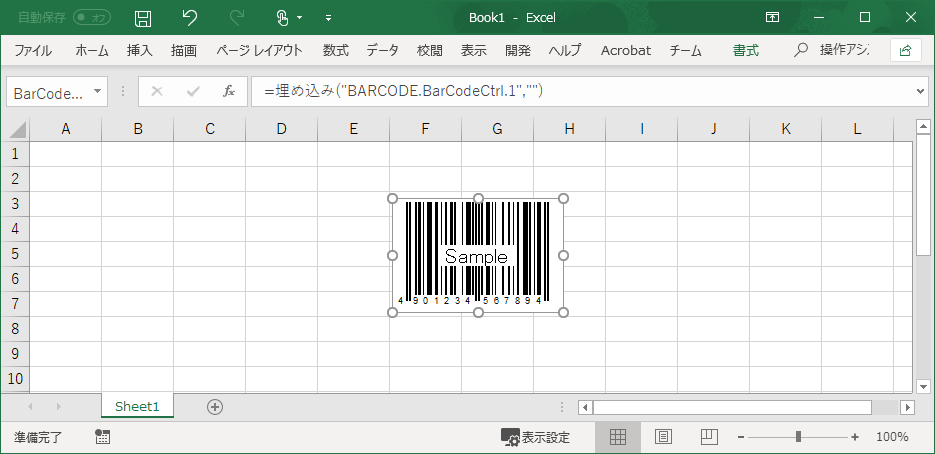The image size is (935, 454).
Task: Click barcode's bottom-right sizing handle
Action: (x=564, y=313)
